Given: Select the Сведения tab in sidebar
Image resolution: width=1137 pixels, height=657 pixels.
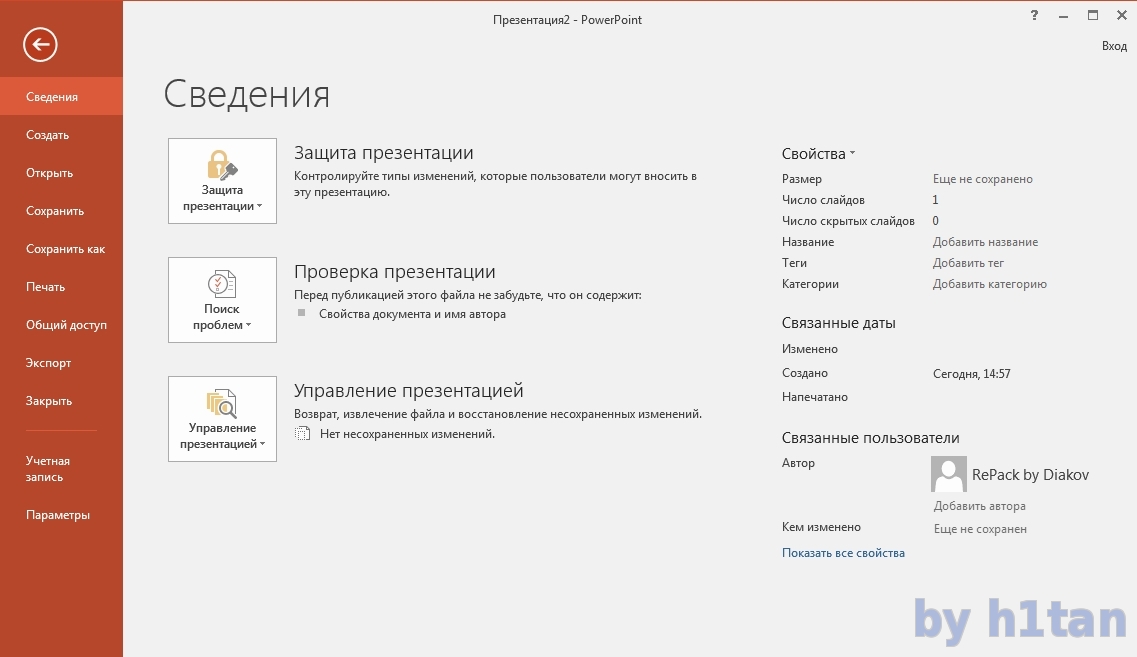Looking at the screenshot, I should [x=62, y=96].
